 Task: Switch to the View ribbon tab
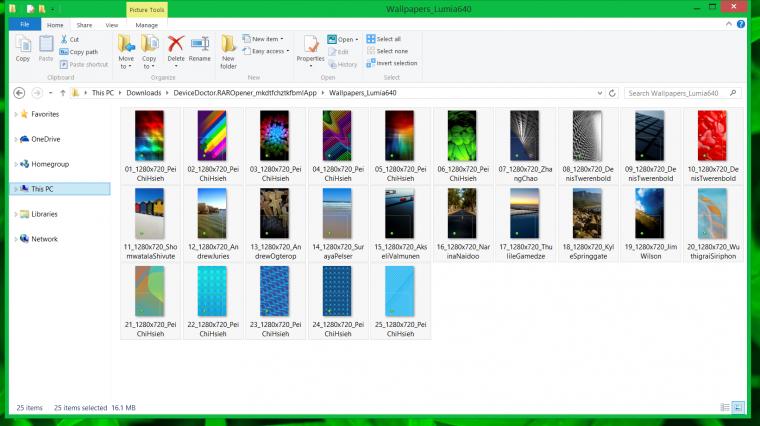tap(111, 25)
